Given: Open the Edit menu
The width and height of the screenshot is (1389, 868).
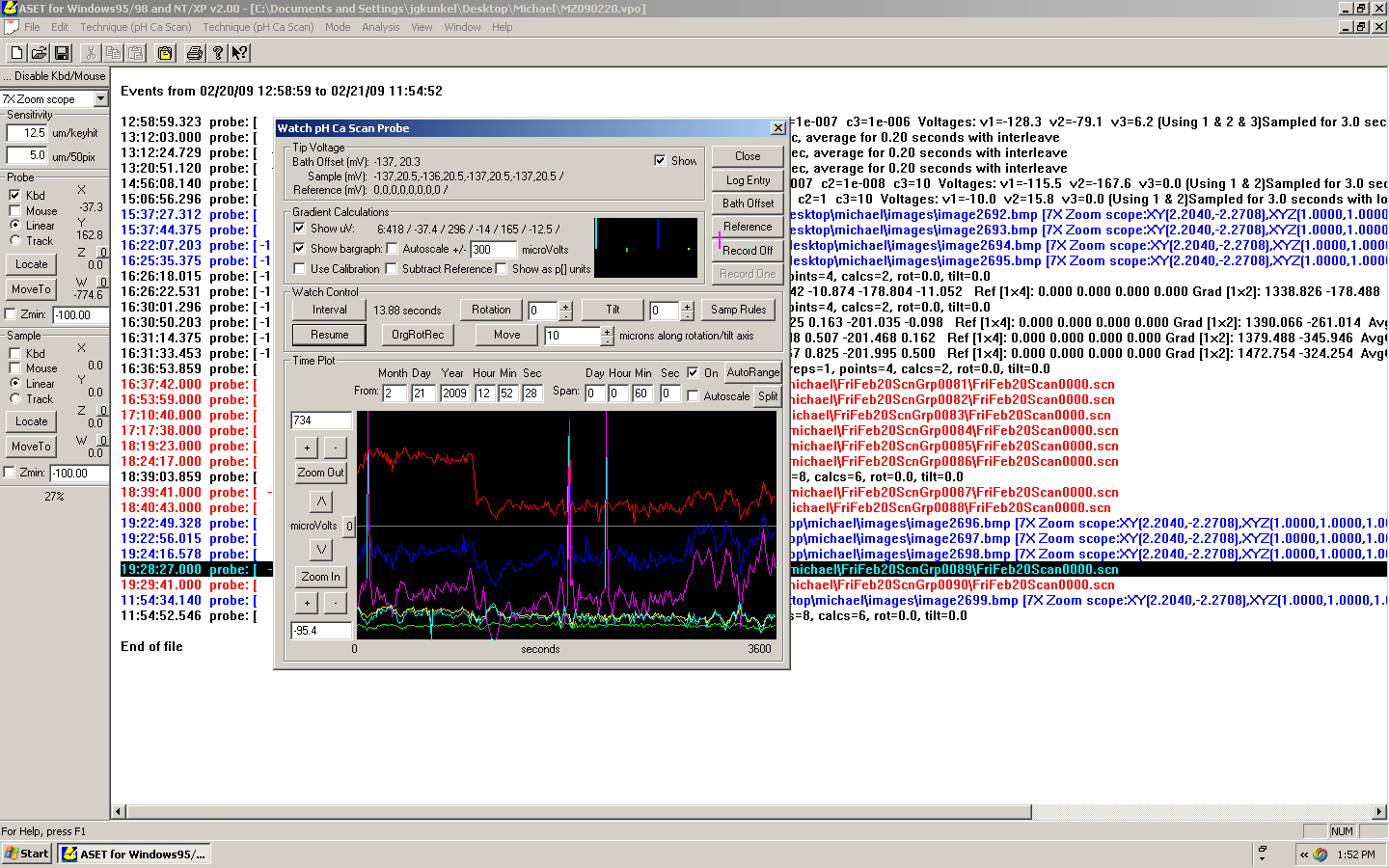Looking at the screenshot, I should pos(60,27).
